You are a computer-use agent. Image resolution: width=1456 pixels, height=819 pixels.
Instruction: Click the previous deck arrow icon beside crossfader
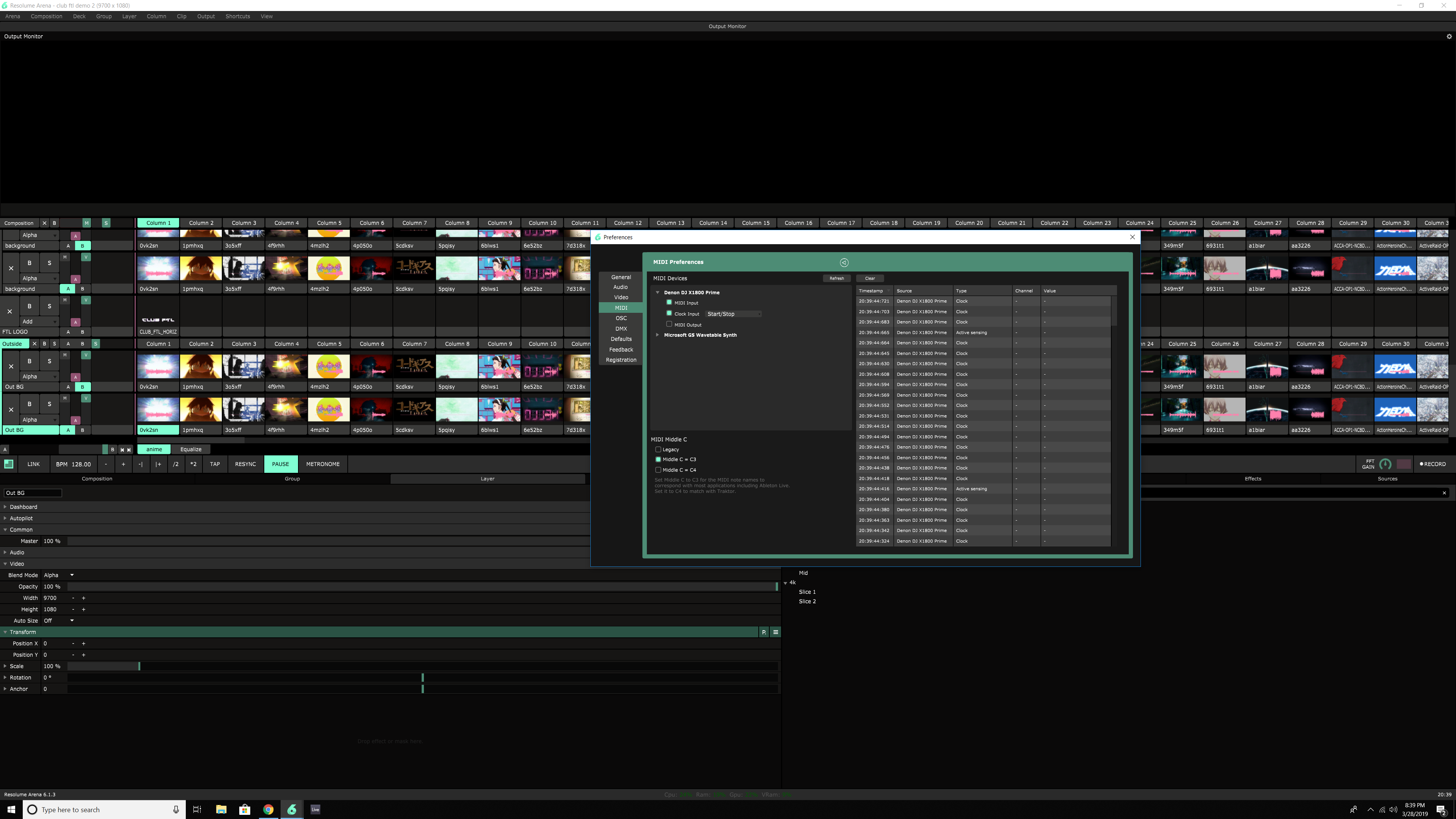tap(122, 450)
